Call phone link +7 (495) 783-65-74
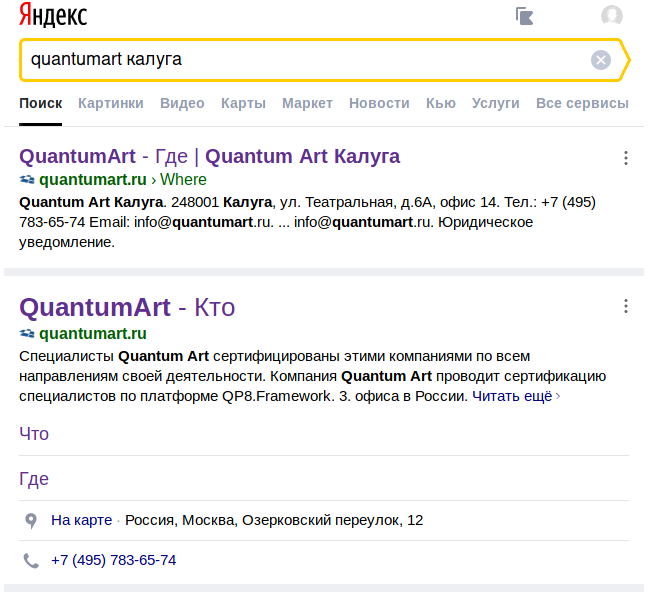655x603 pixels. (113, 560)
